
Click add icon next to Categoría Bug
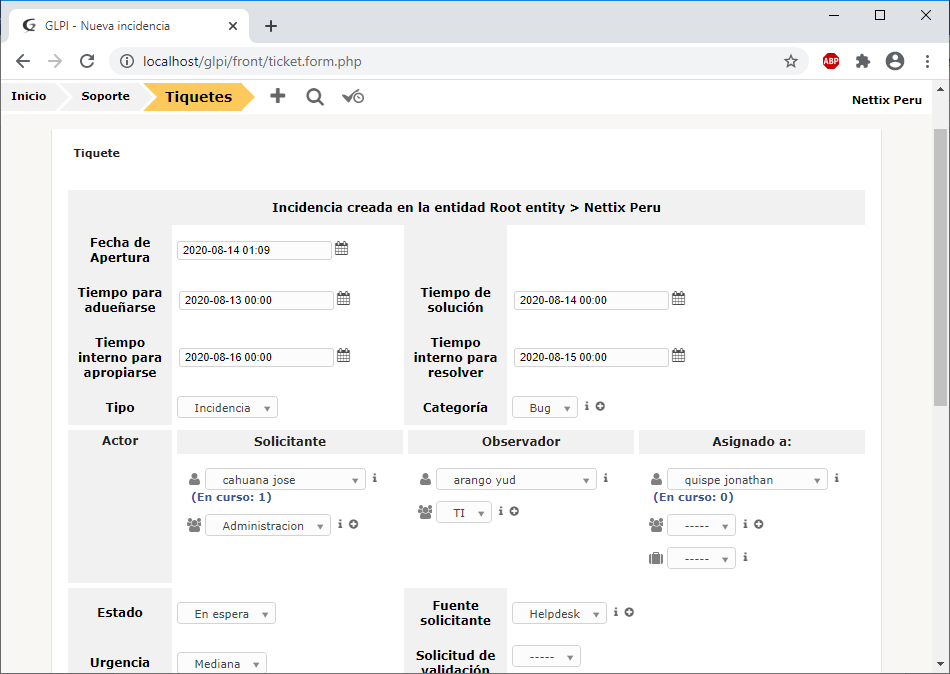click(600, 407)
